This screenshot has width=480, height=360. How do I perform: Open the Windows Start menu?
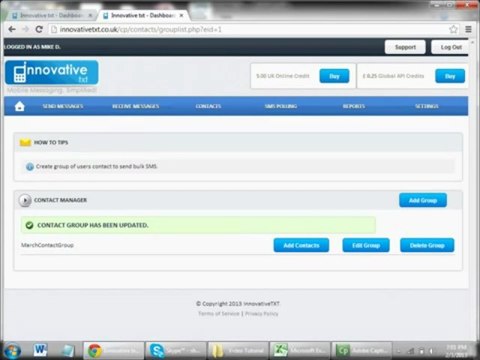12,351
